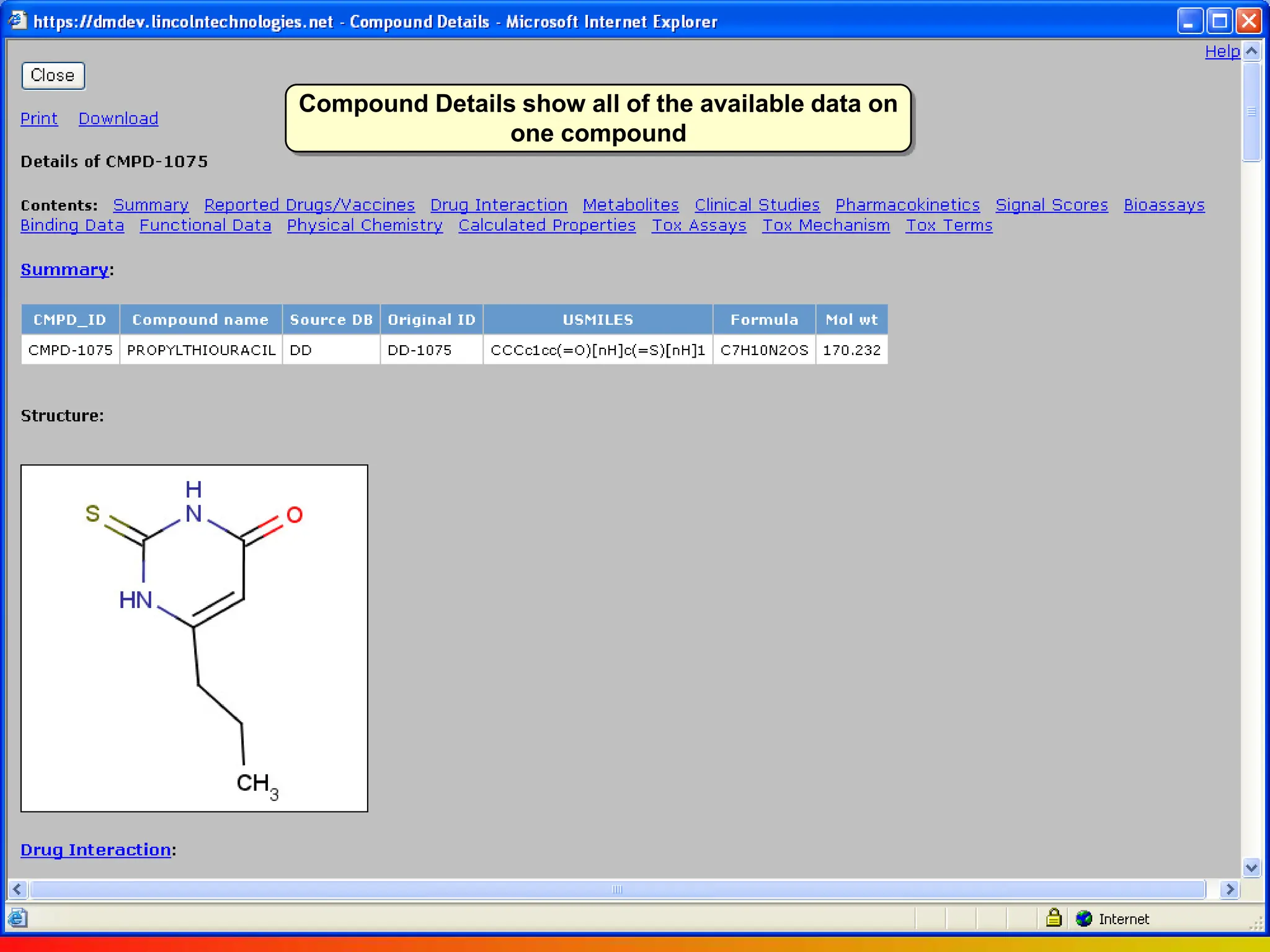Maximize the Internet Explorer window
Viewport: 1270px width, 952px height.
click(1219, 22)
